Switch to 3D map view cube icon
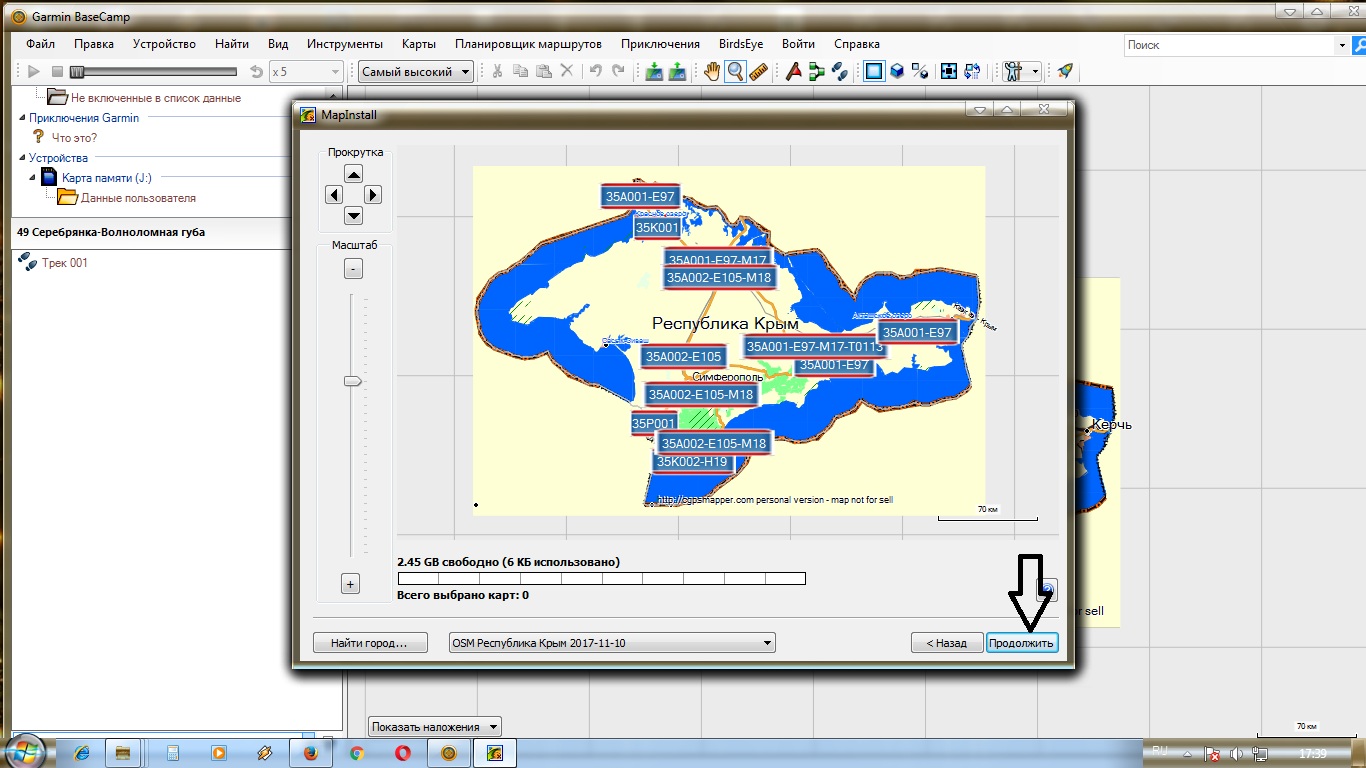 tap(897, 71)
